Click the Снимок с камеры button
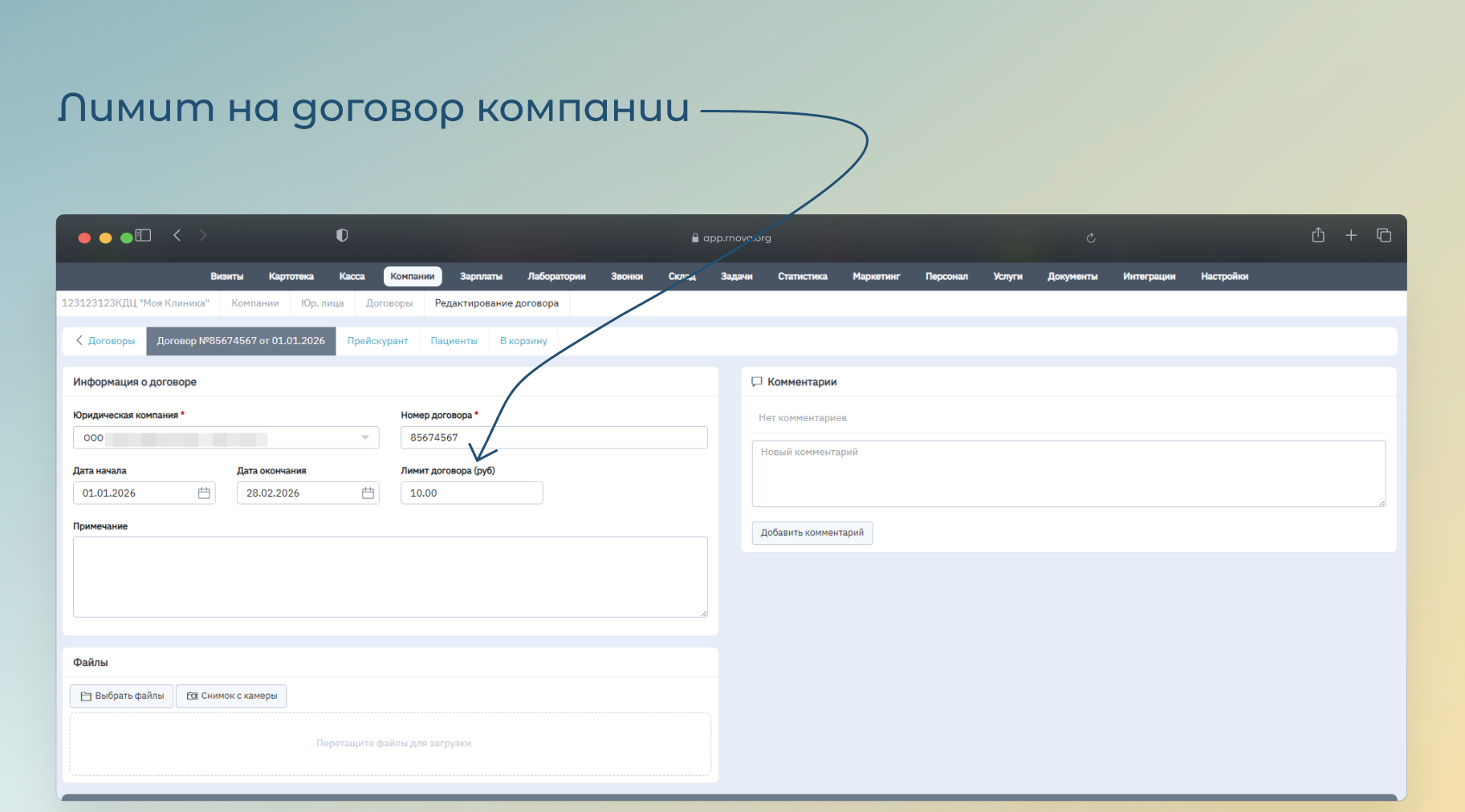 pos(232,696)
